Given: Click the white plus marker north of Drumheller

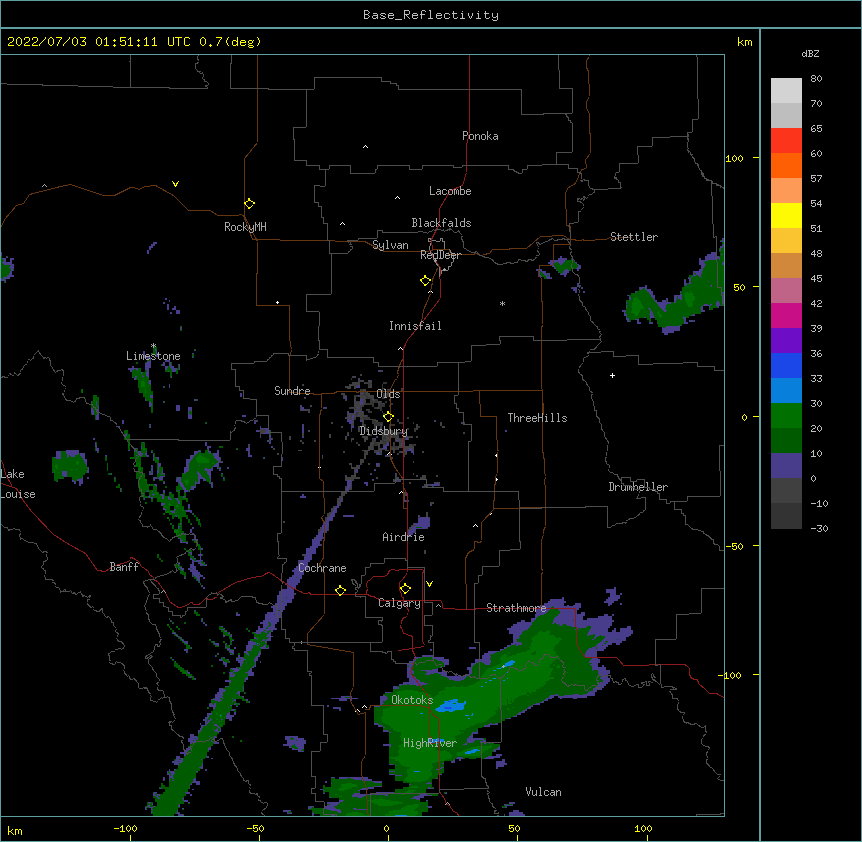Looking at the screenshot, I should click(612, 375).
